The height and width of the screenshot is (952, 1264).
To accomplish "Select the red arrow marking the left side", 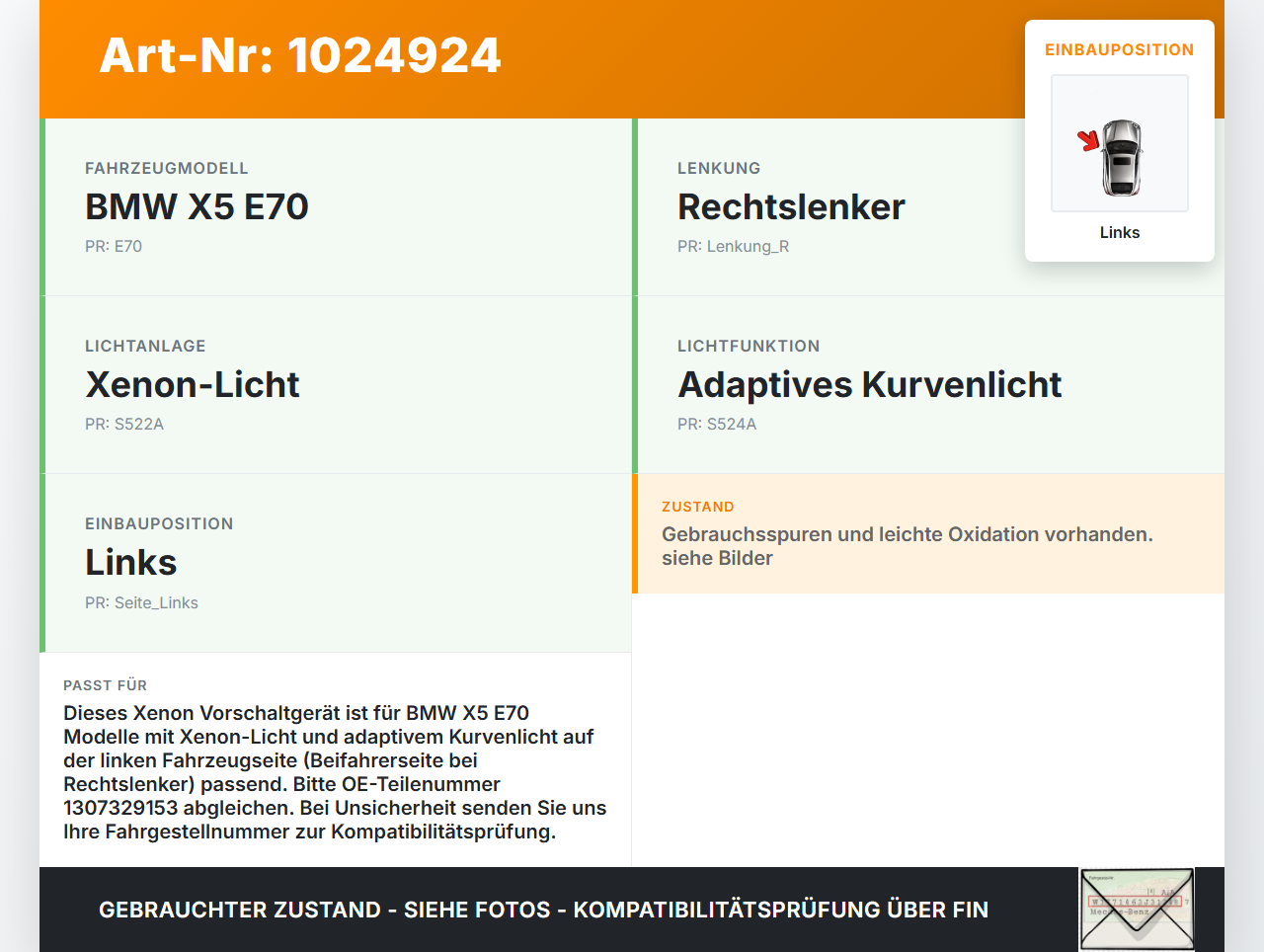I will pos(1089,141).
